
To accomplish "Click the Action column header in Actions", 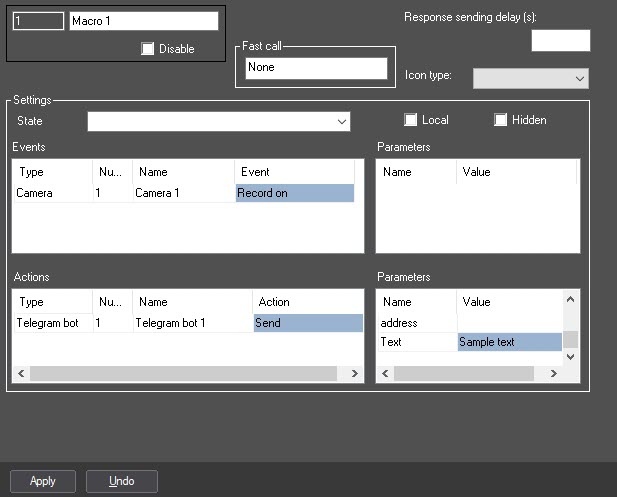I will 308,301.
